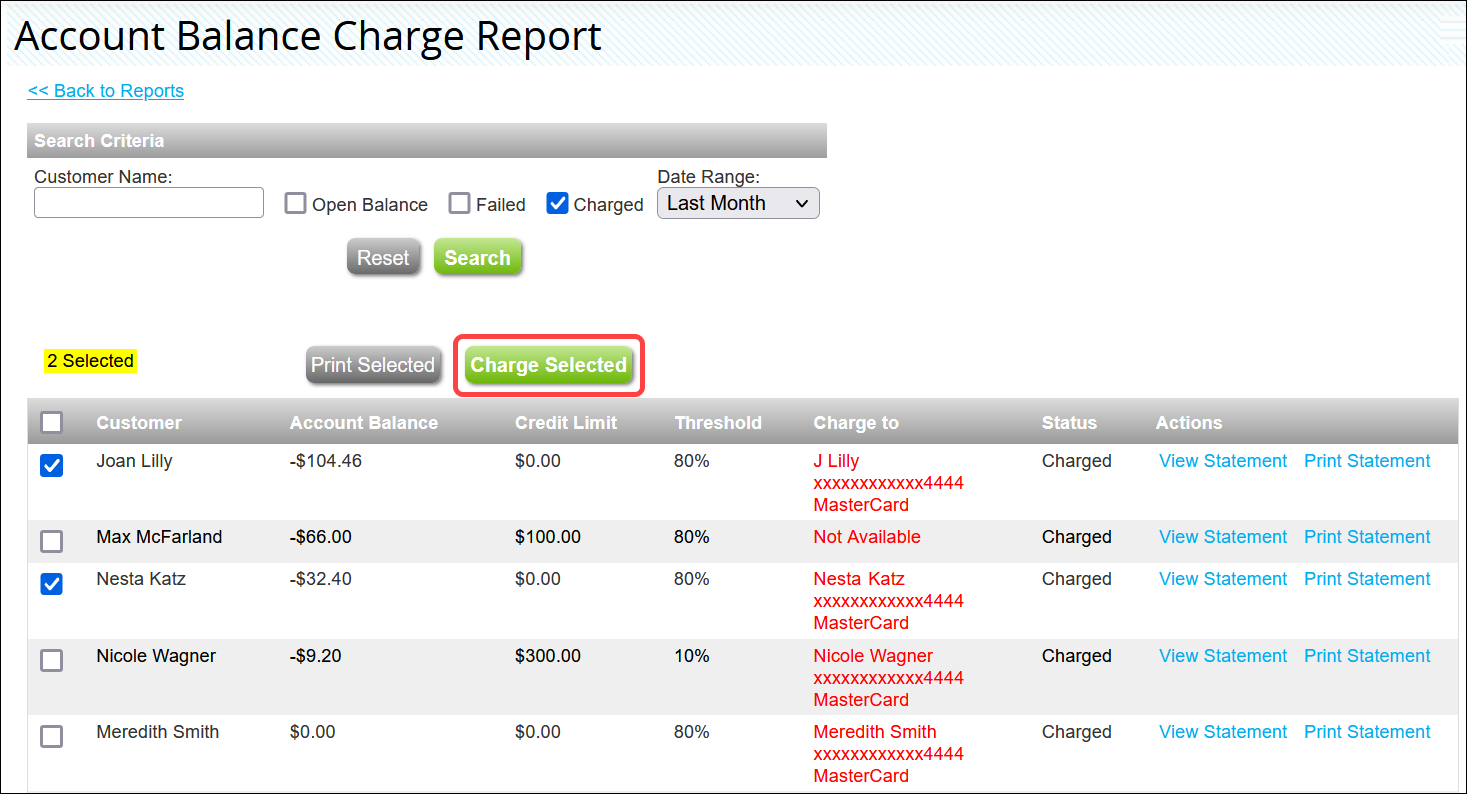Tick the checkbox for Nicole Wagner
Viewport: 1467px width, 794px height.
pyautogui.click(x=52, y=660)
